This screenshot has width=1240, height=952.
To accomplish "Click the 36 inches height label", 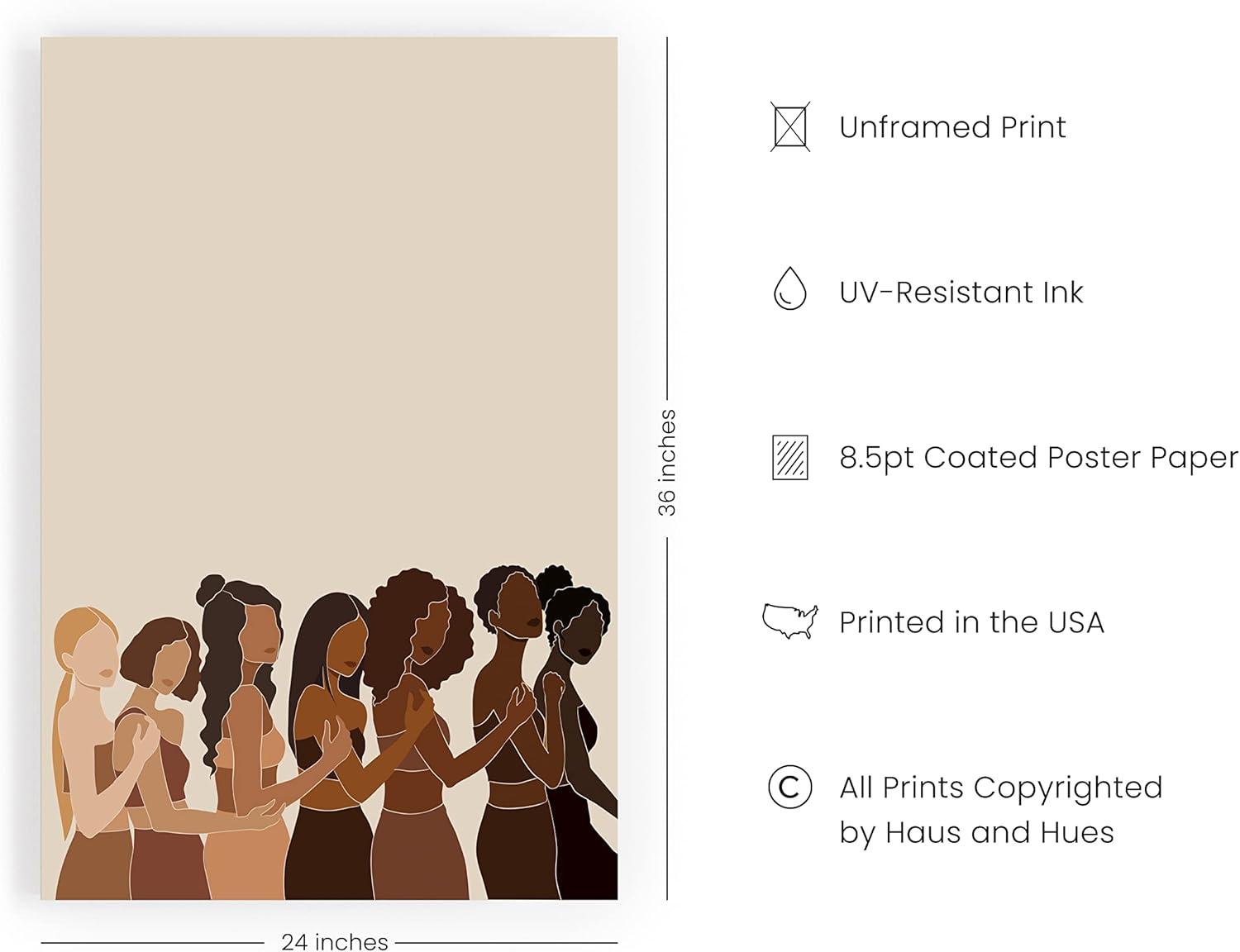I will 667,463.
